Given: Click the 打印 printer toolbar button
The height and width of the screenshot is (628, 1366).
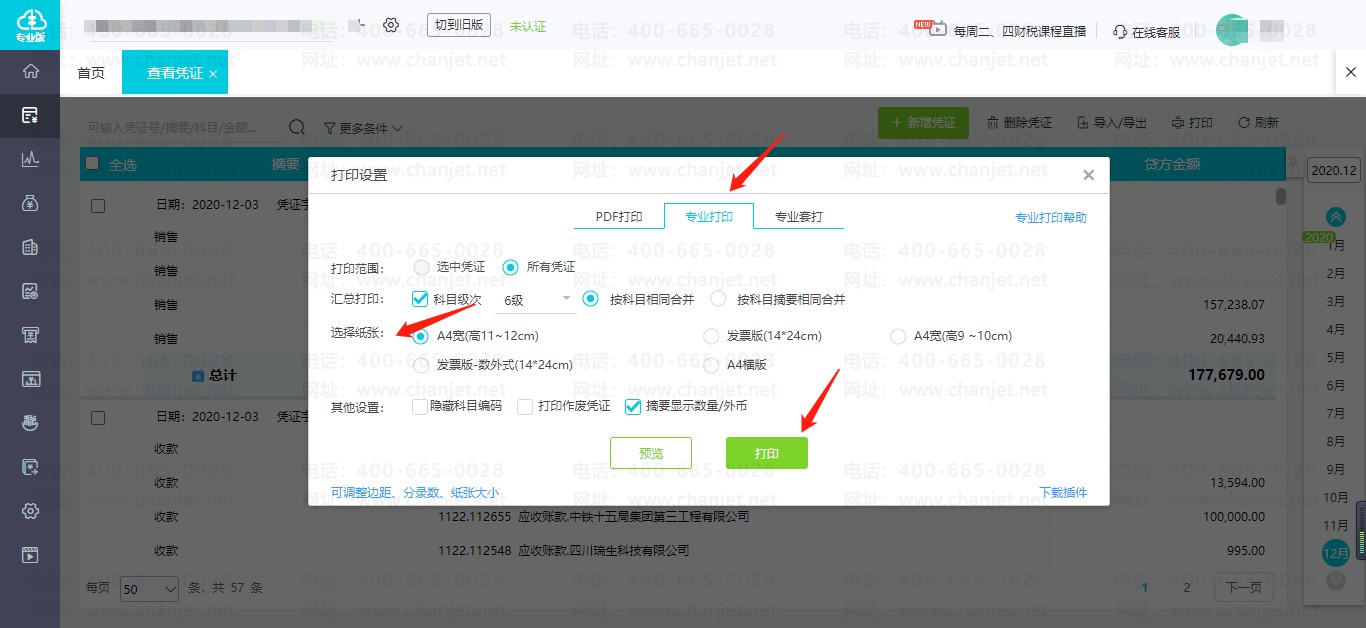Looking at the screenshot, I should [x=1191, y=123].
